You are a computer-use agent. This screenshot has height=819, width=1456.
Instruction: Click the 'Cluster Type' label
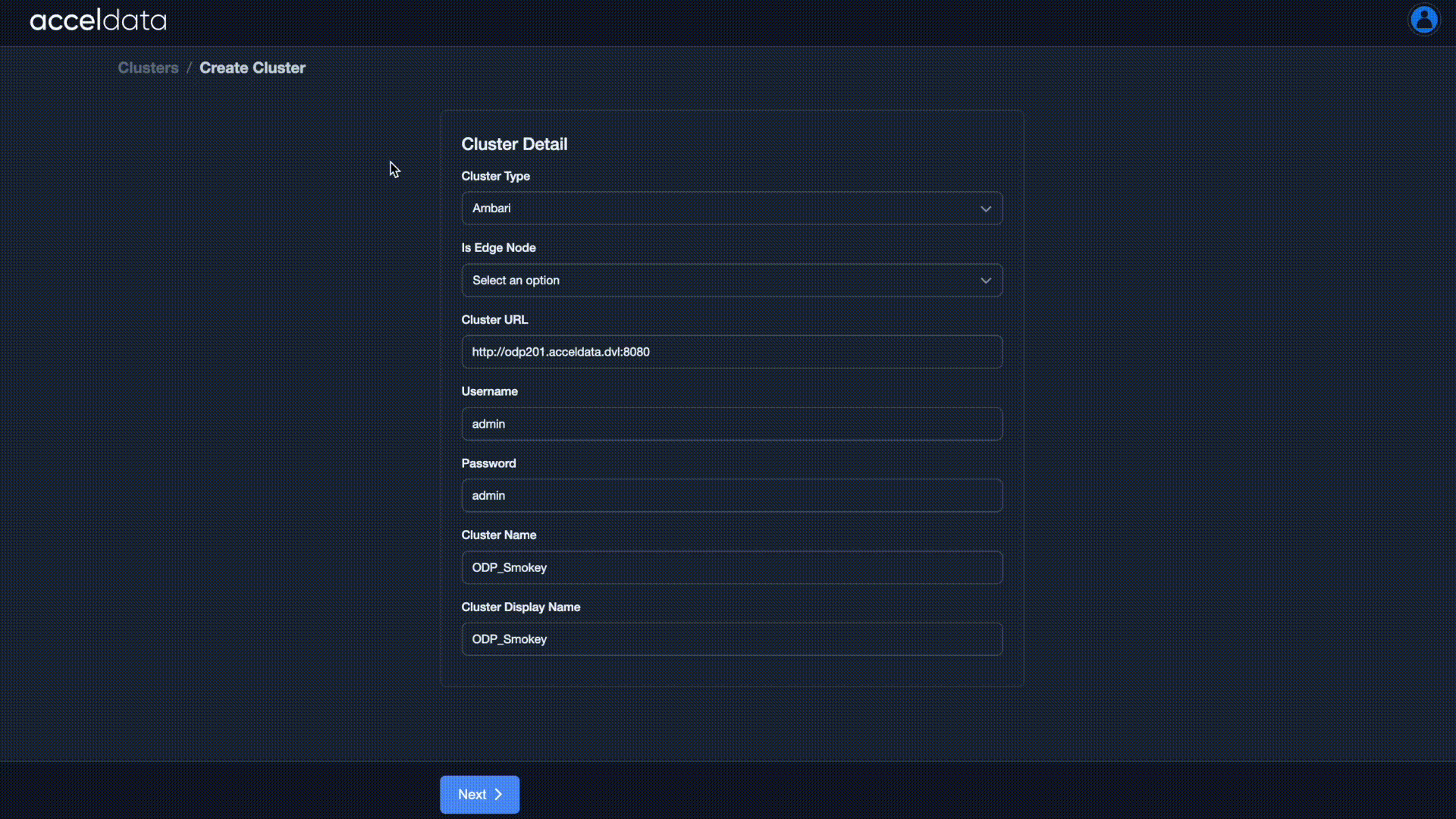[495, 176]
